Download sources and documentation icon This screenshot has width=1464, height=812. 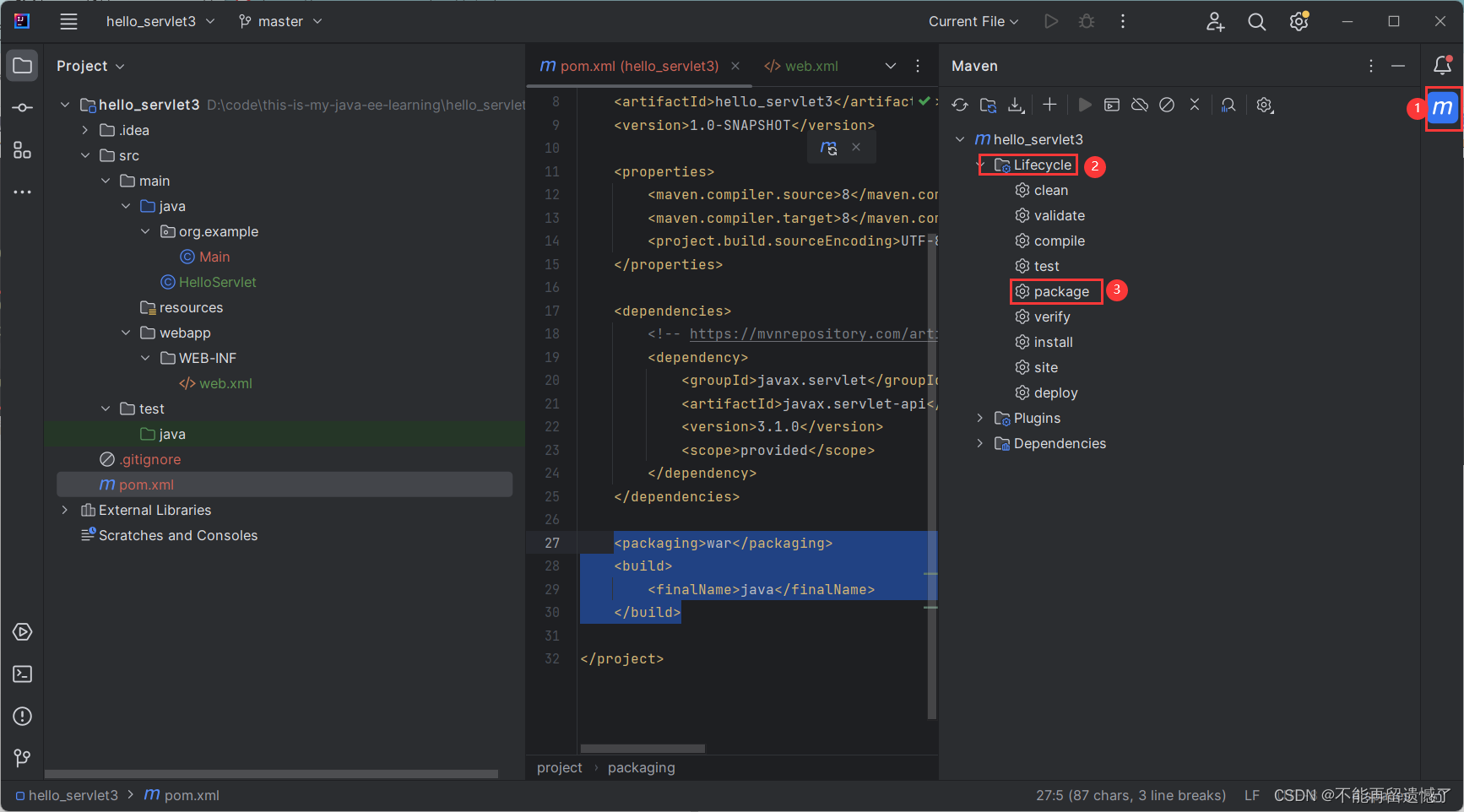pos(1017,106)
